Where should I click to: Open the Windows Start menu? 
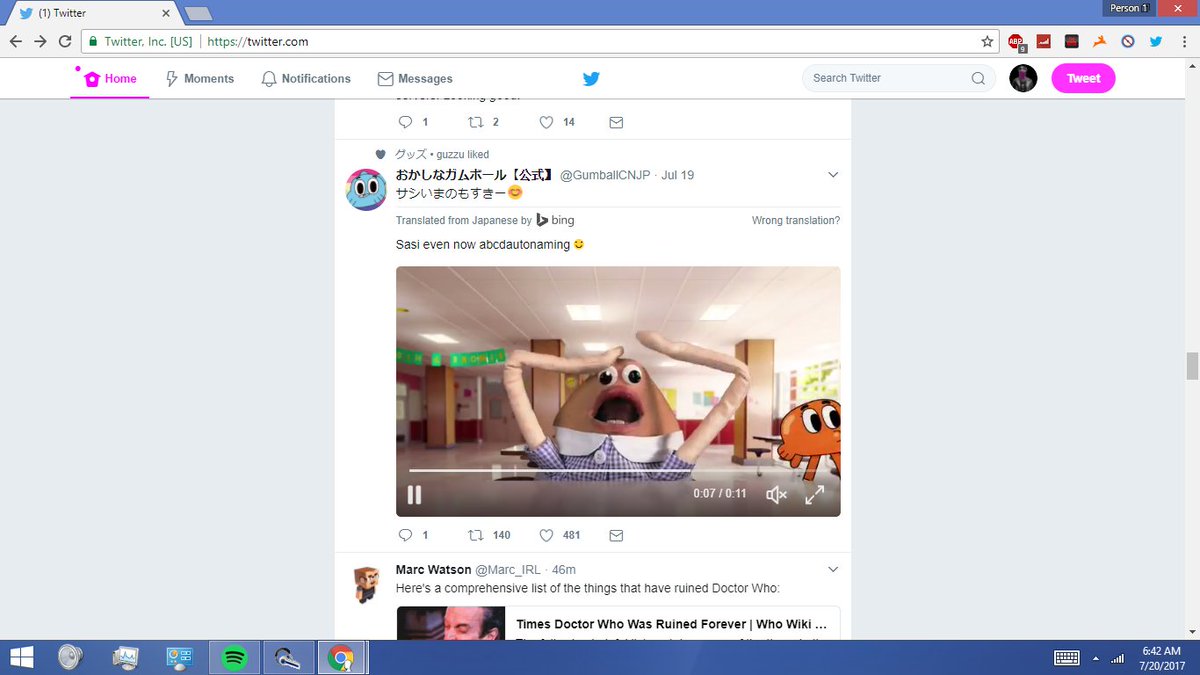pos(21,657)
